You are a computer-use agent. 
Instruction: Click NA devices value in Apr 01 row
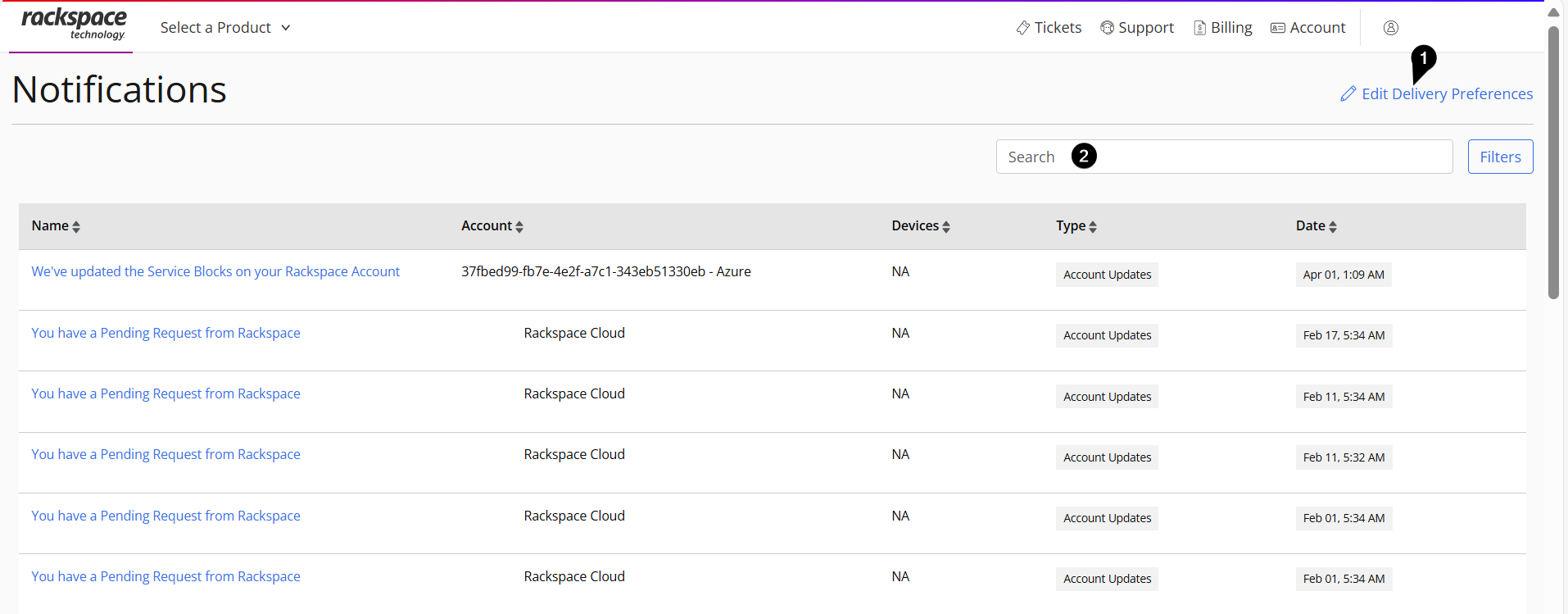click(x=900, y=271)
